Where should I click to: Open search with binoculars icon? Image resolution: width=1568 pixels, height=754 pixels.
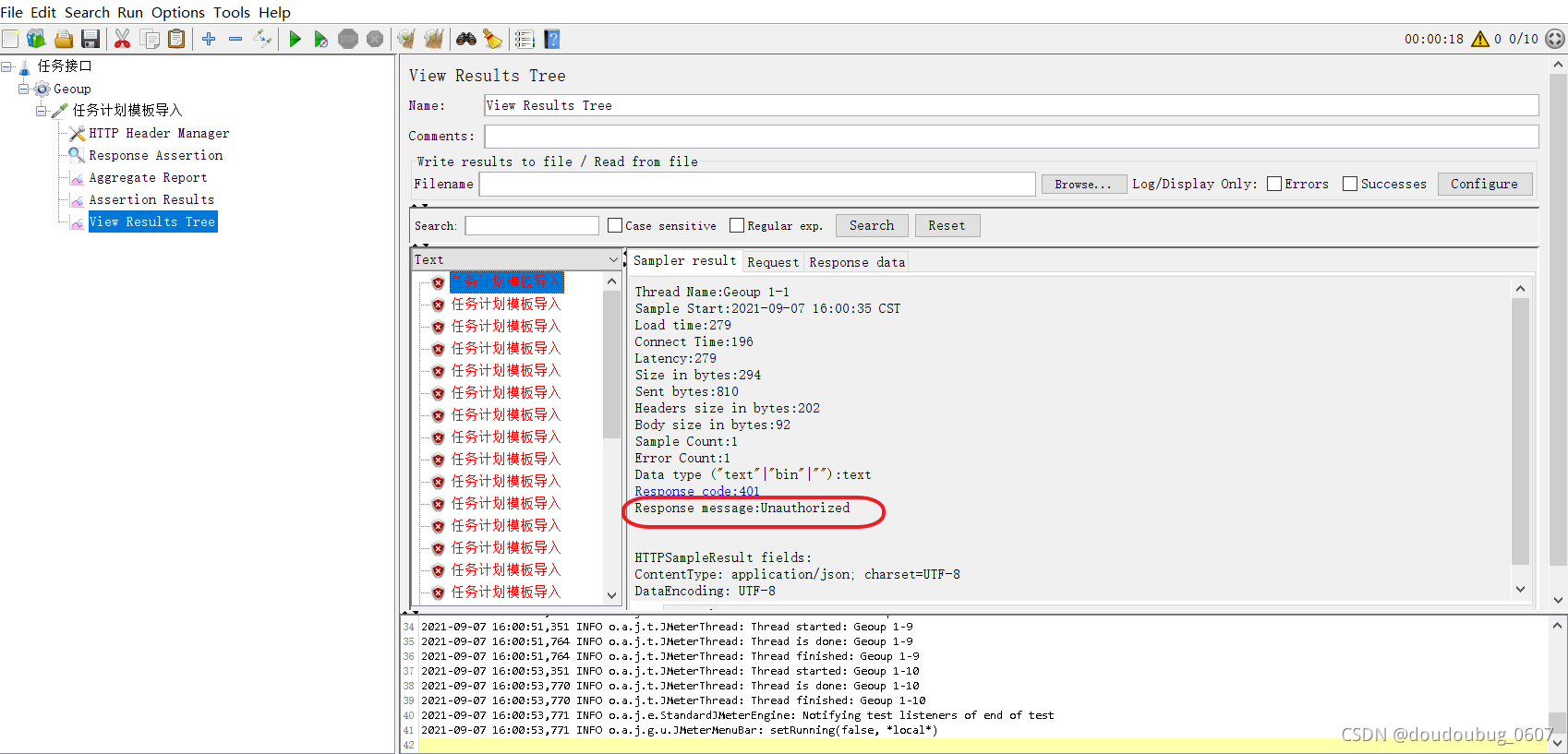click(x=466, y=39)
